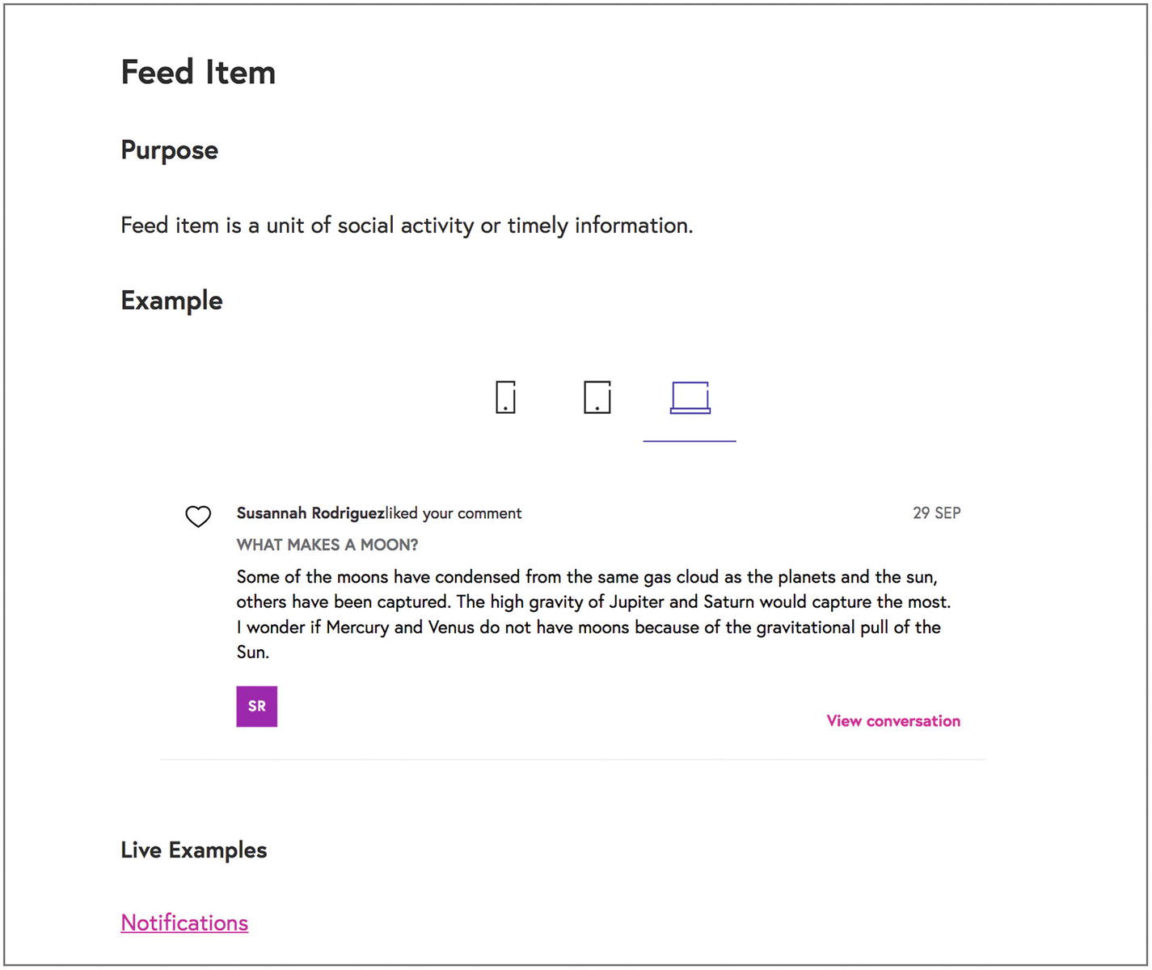Screen dimensions: 1152x970
Task: Click the moons comment body text
Action: coord(594,614)
